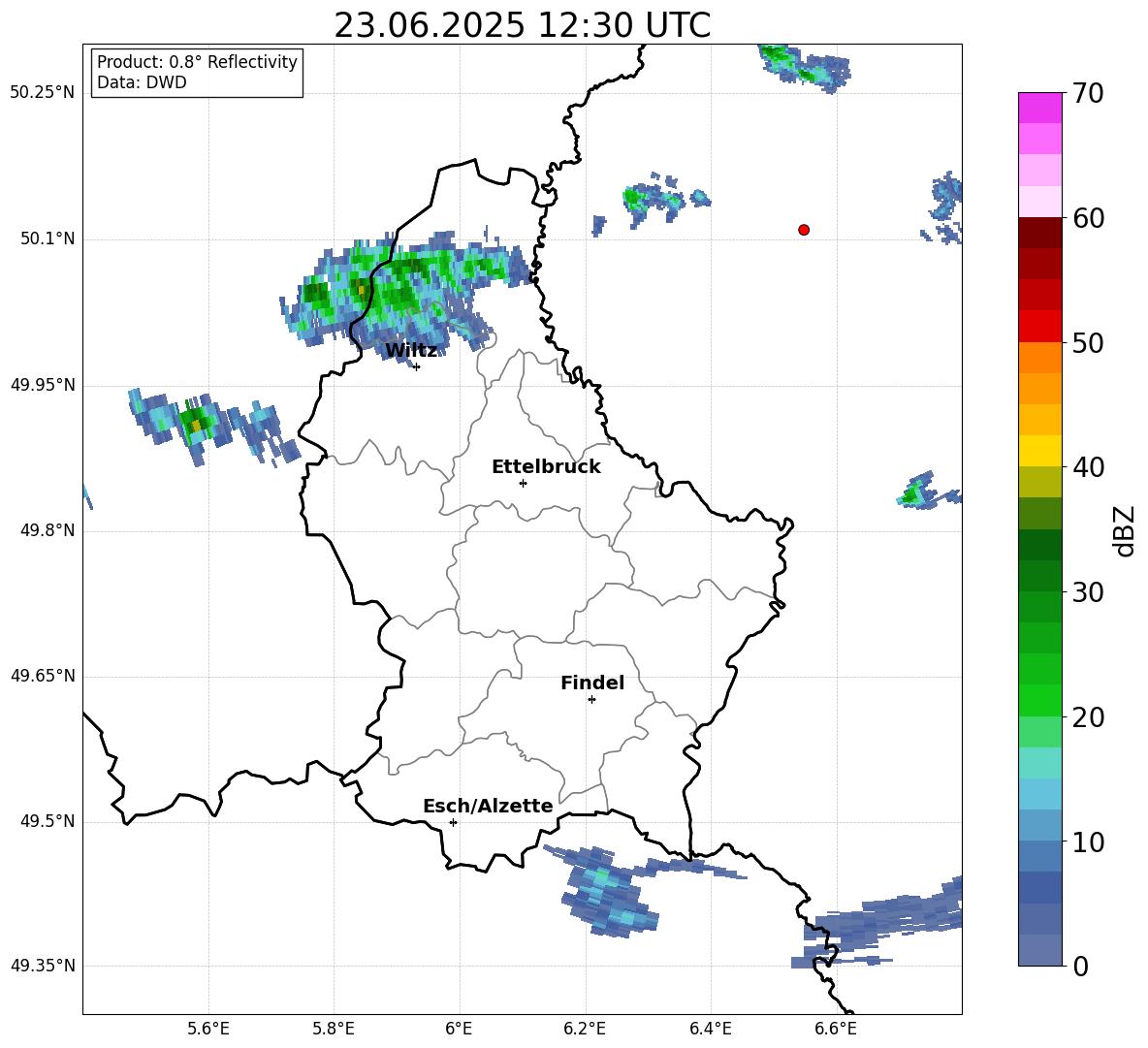Image resolution: width=1148 pixels, height=1048 pixels.
Task: Click the title 23.06.2025 12:30 UTC
Action: coord(522,25)
